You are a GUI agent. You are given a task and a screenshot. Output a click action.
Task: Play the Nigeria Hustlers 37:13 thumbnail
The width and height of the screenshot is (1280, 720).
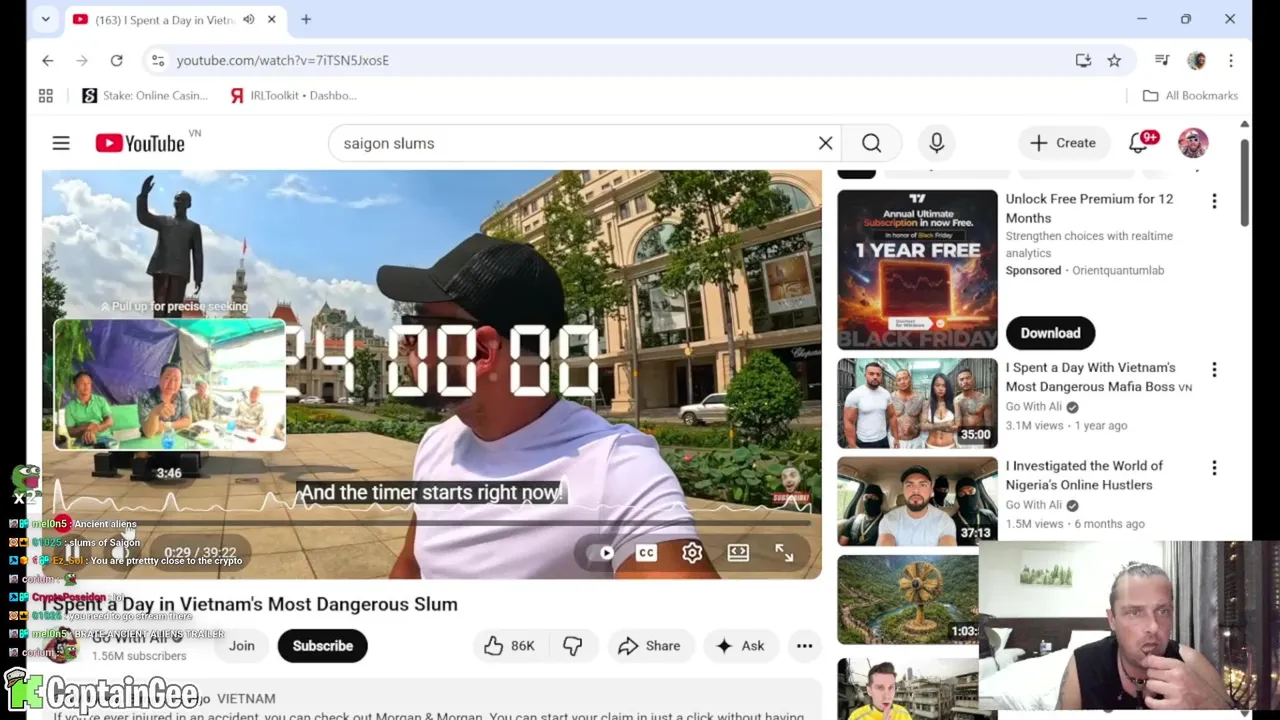(x=917, y=501)
